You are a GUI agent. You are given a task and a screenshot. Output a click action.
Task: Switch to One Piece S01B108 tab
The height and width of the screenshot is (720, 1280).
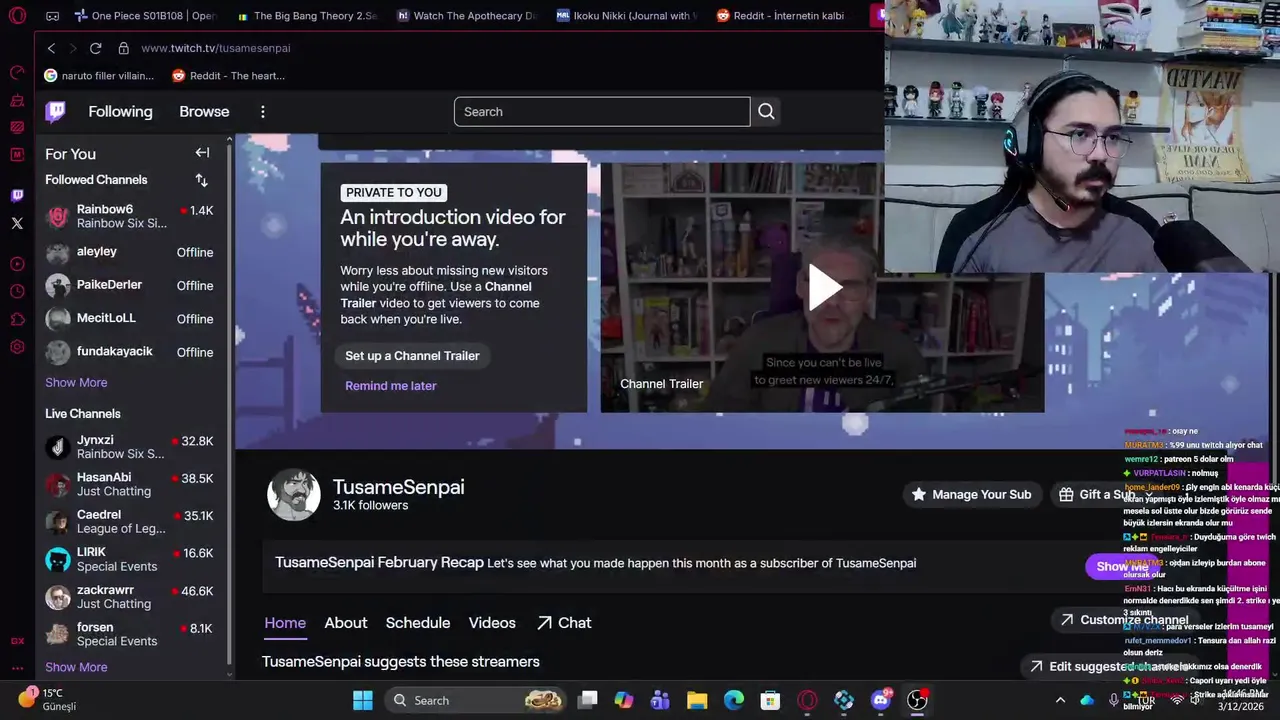tap(144, 16)
